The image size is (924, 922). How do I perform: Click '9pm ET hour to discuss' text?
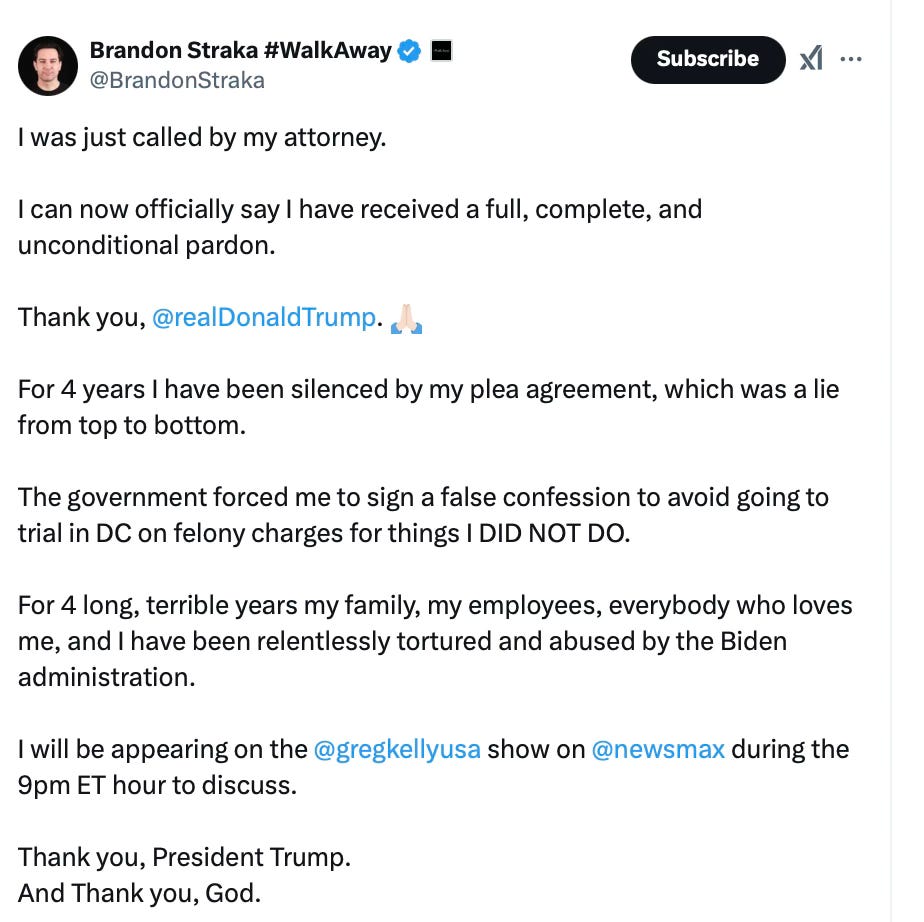(x=157, y=786)
